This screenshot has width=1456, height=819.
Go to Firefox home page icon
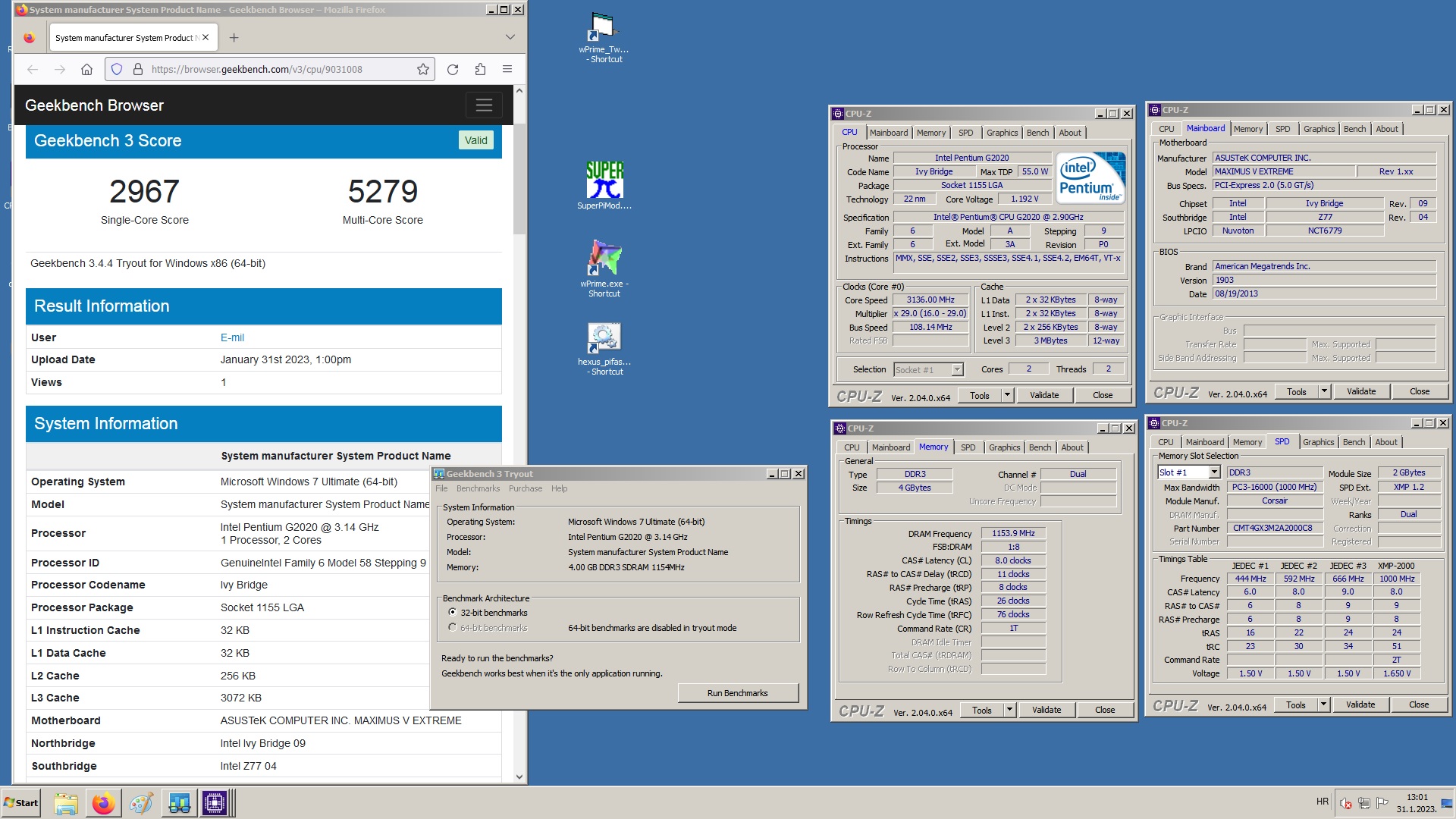(86, 69)
